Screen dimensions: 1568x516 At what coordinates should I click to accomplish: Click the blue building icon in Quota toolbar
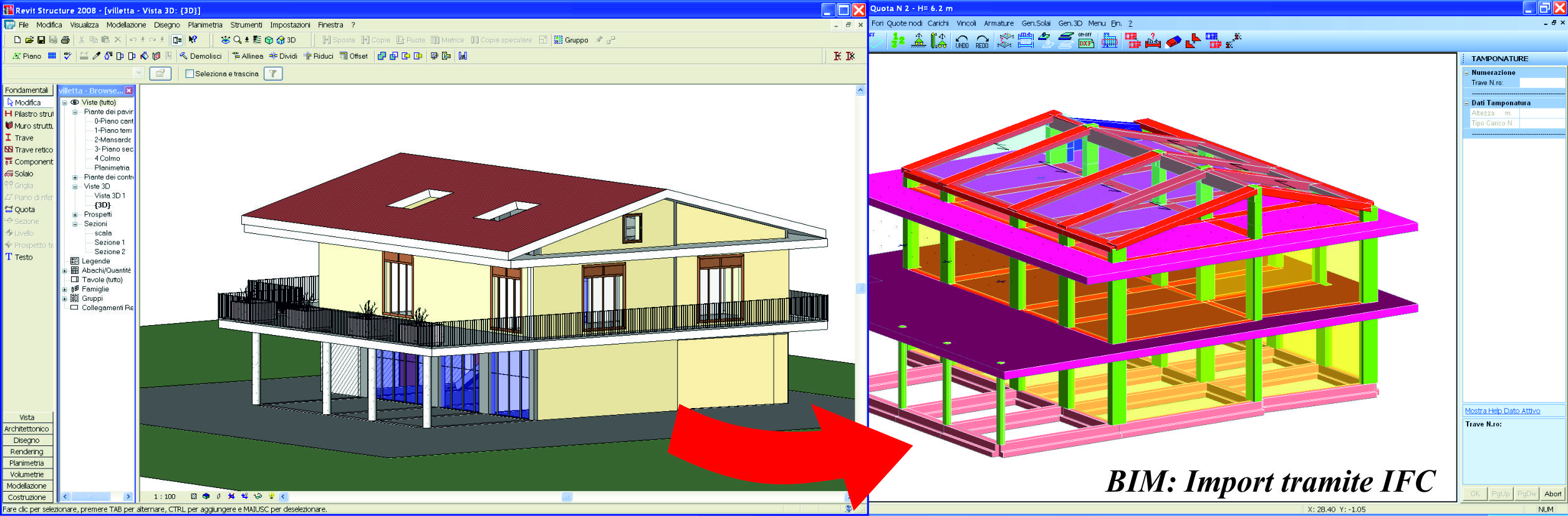[1109, 41]
